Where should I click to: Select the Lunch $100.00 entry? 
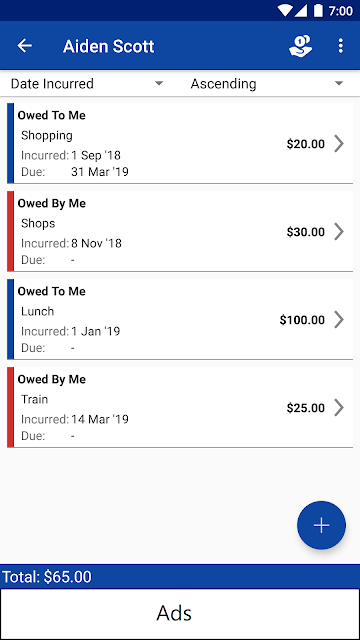pos(180,320)
